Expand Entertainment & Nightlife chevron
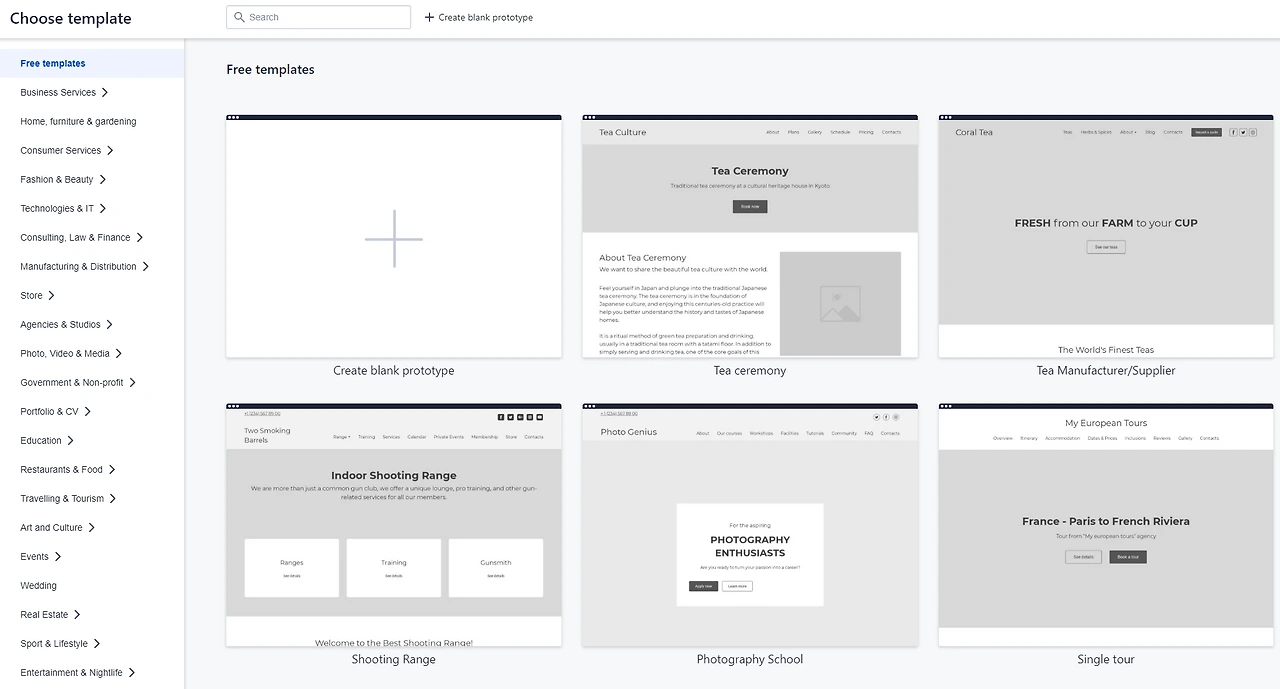 point(132,672)
